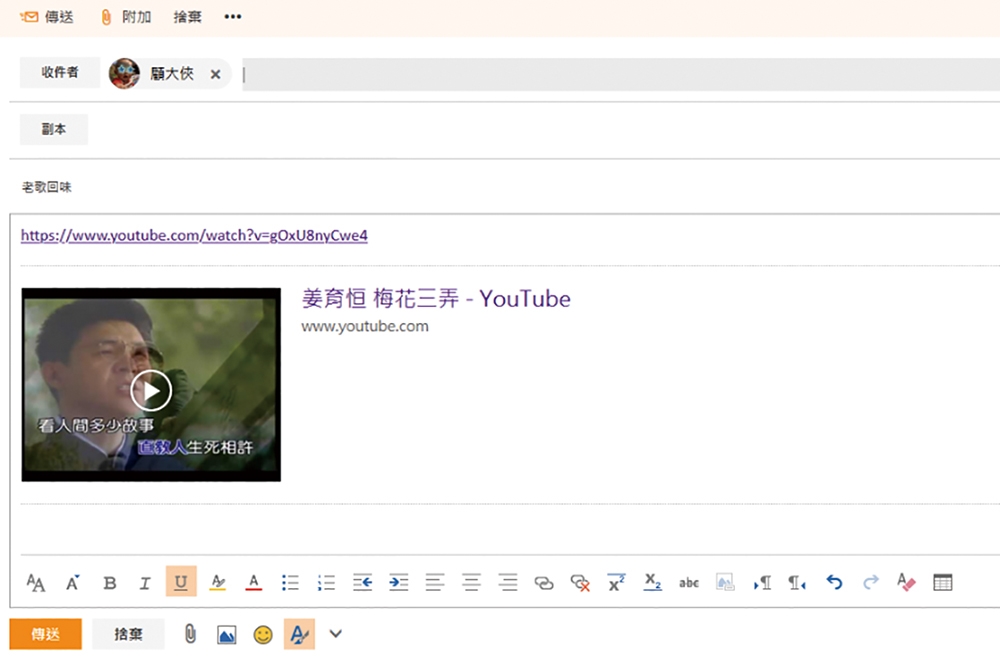The image size is (1000, 665).
Task: Remove the hyperlink
Action: click(580, 583)
